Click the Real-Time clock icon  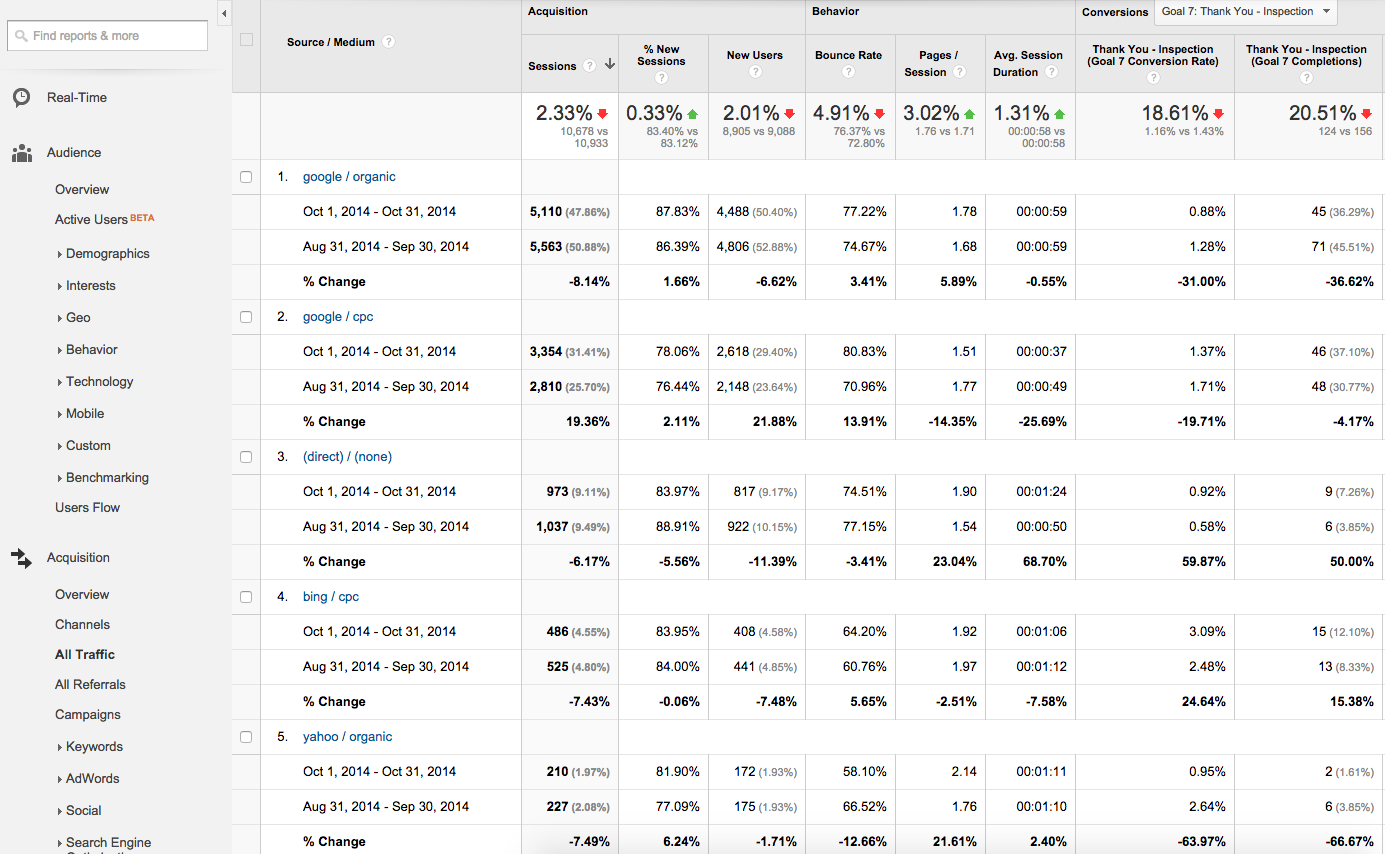tap(21, 97)
